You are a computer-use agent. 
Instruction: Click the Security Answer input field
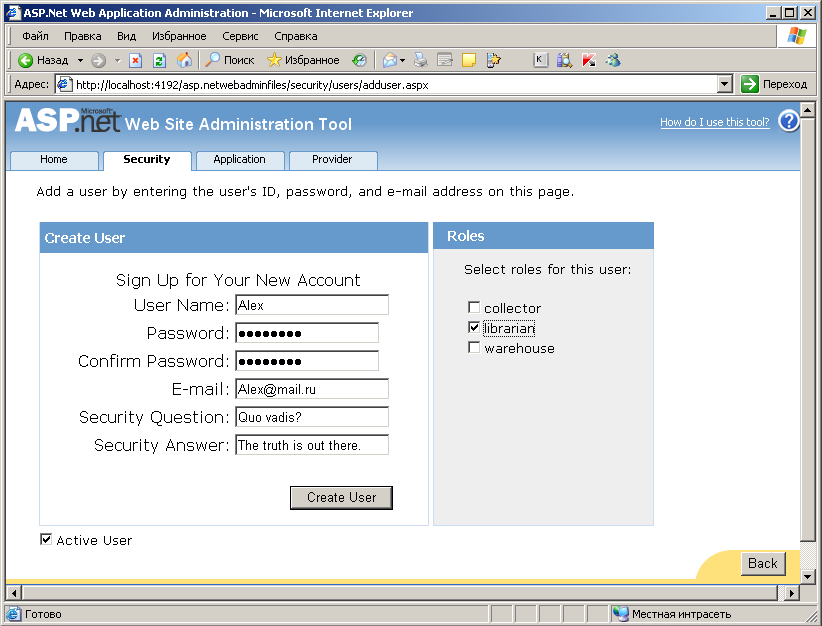pos(312,445)
